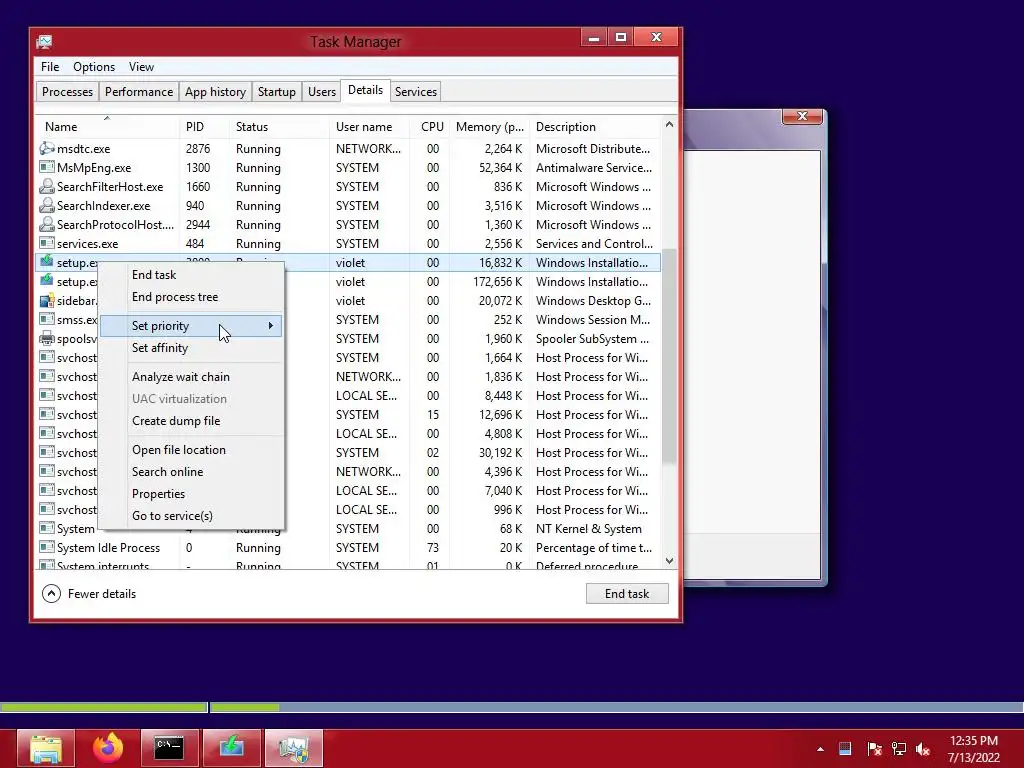Sort by the Memory column header

(x=489, y=127)
